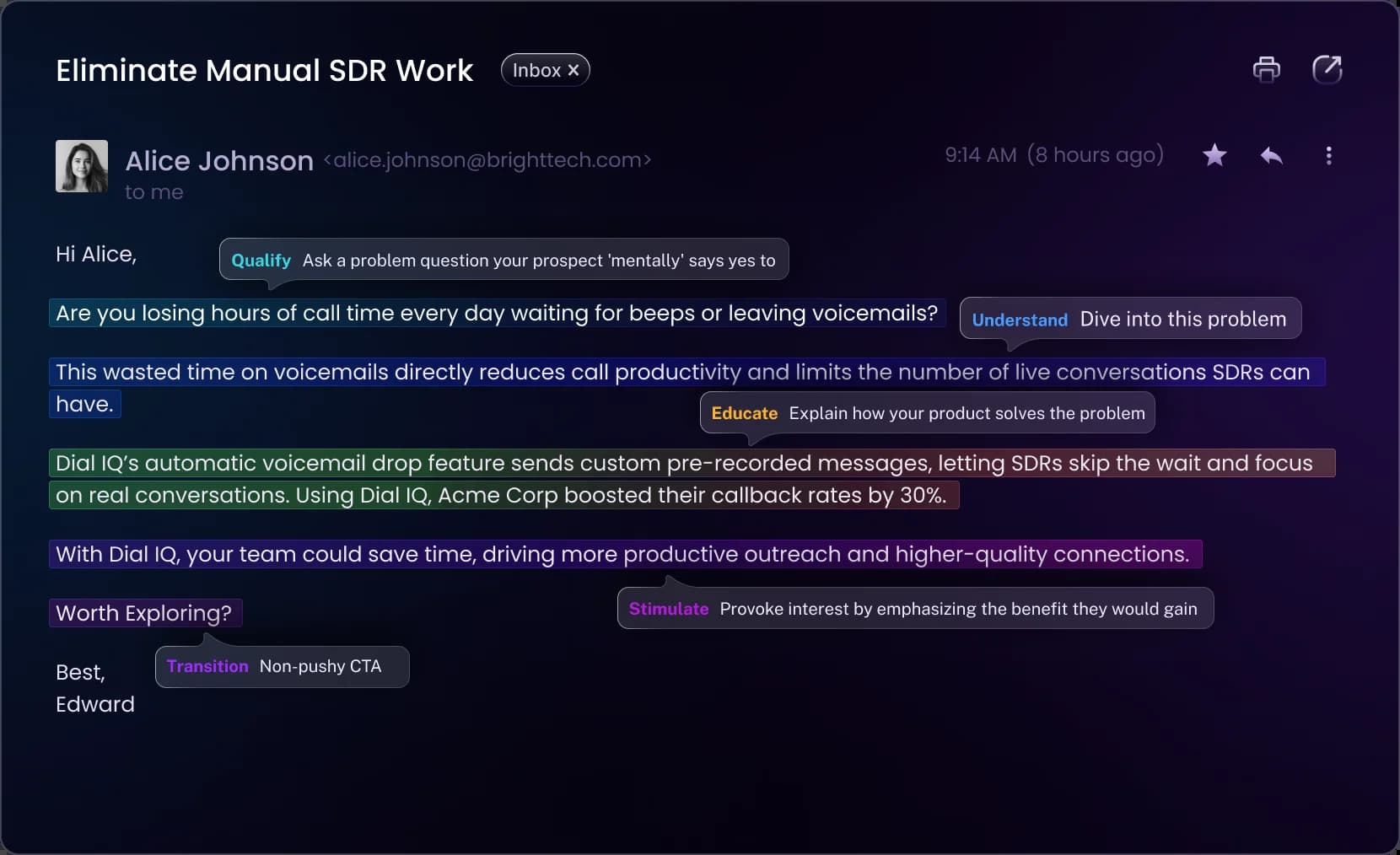
Task: Click sentence about losing hours of call time
Action: click(x=498, y=313)
